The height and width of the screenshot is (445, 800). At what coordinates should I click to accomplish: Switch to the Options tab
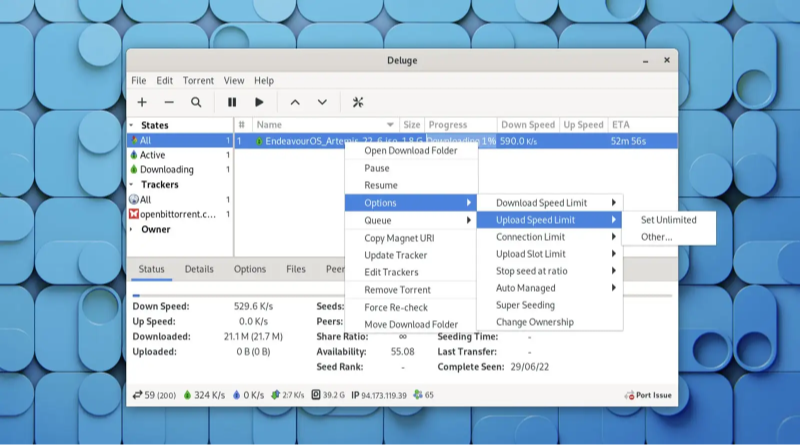point(249,269)
